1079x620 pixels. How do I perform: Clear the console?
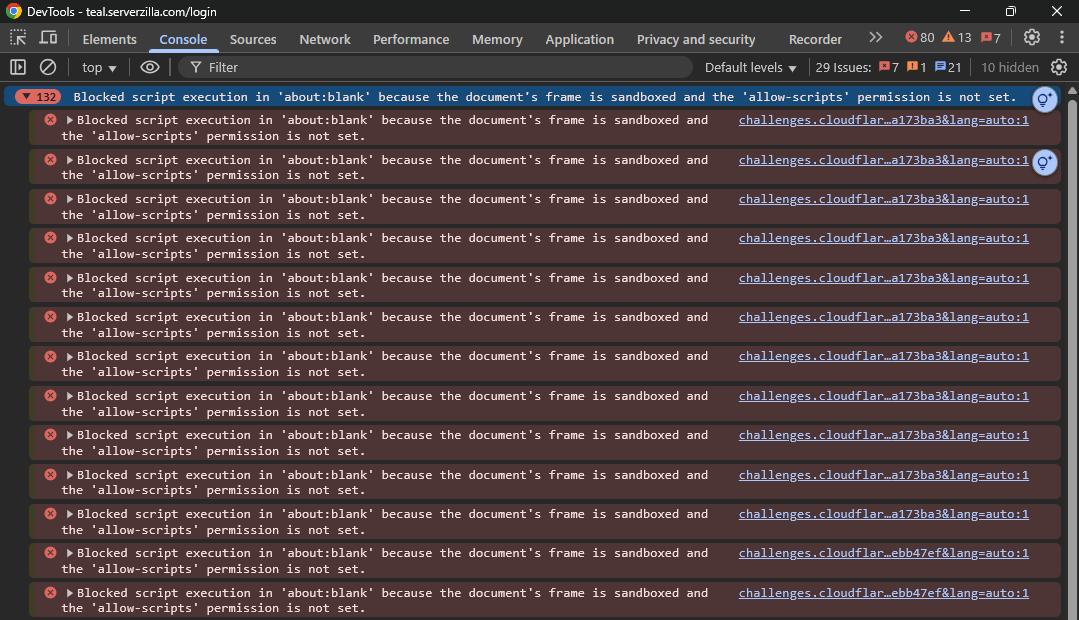[47, 67]
